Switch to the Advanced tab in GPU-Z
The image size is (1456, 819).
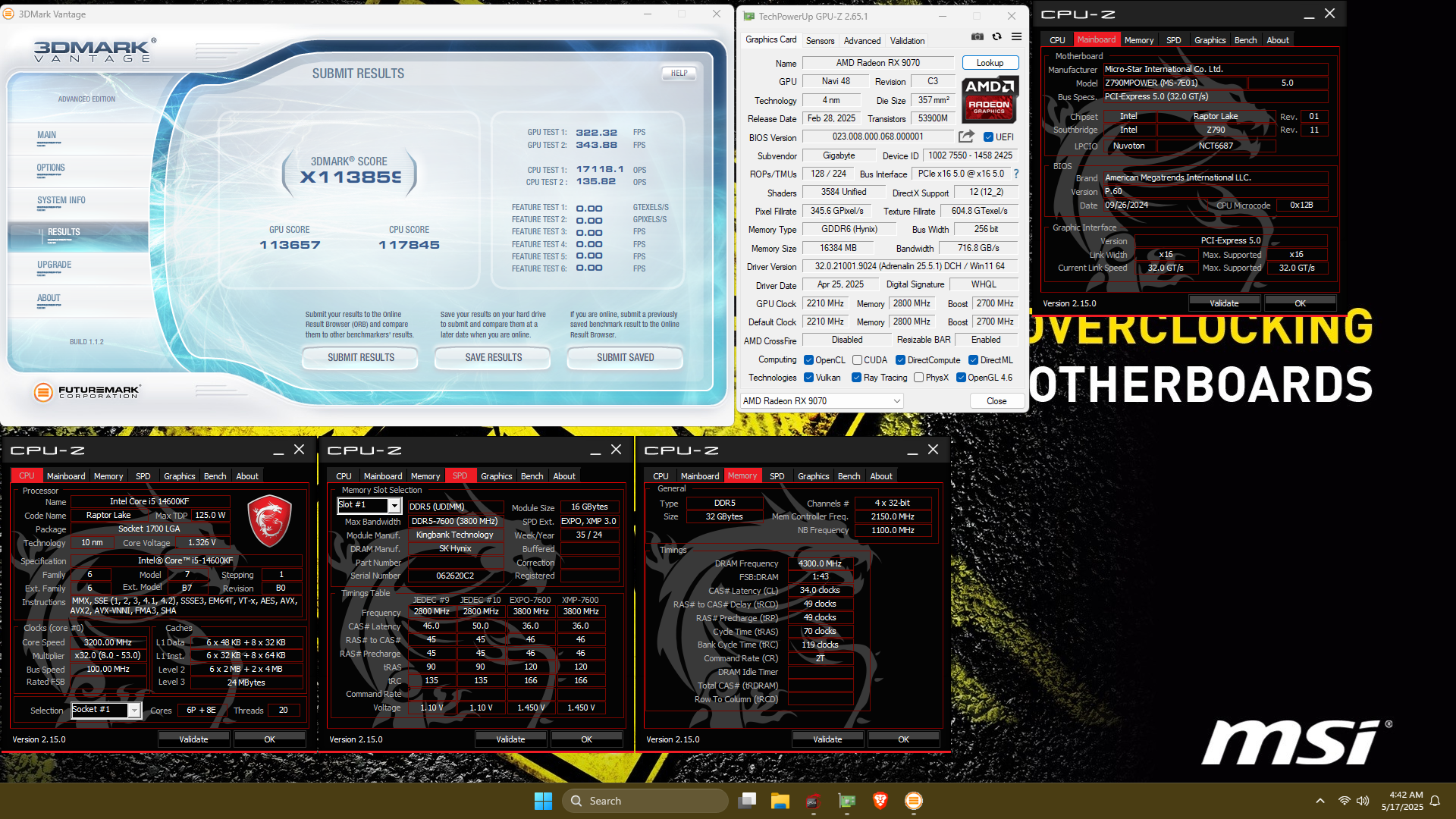[862, 41]
